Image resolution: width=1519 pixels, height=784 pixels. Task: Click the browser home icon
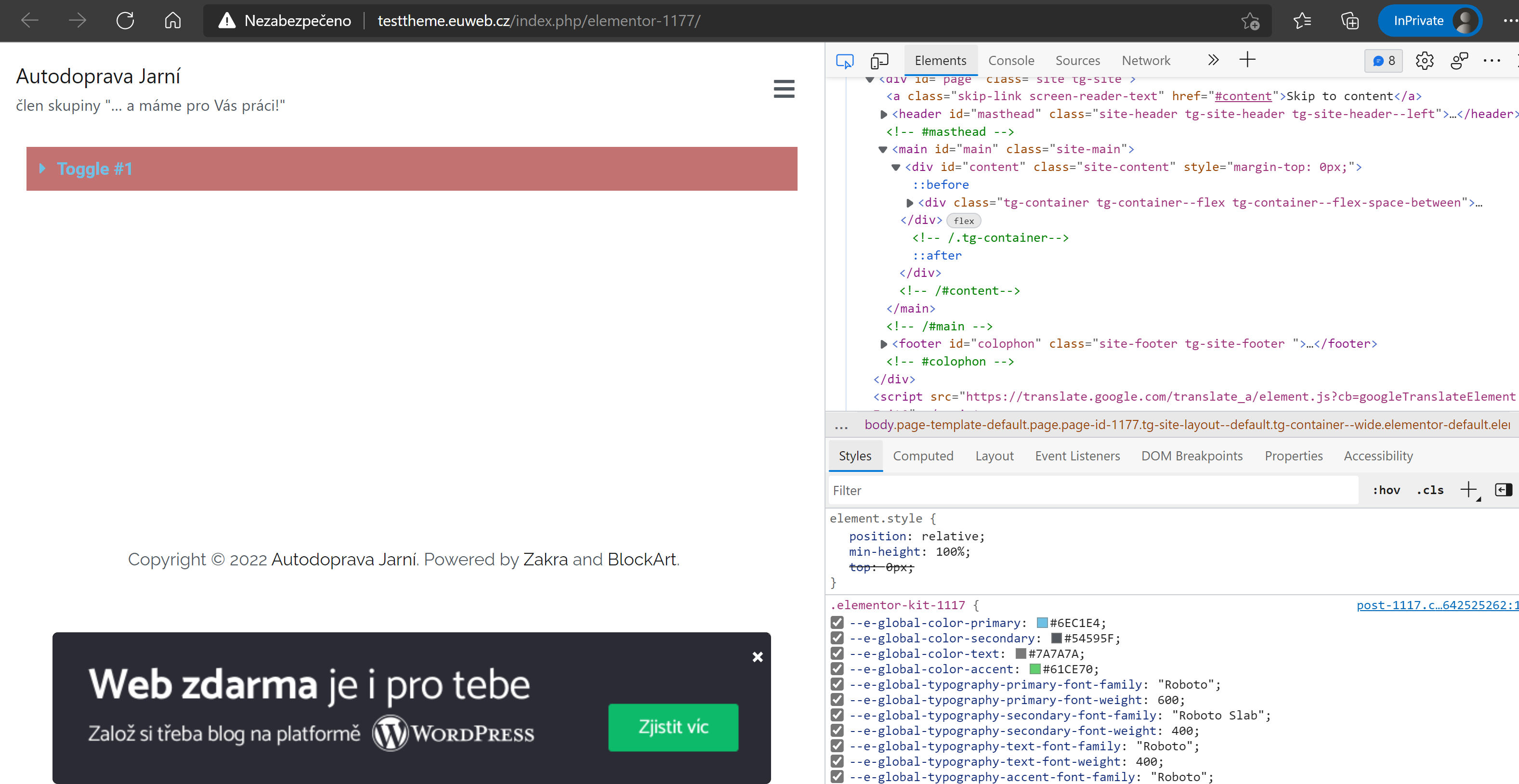pos(172,21)
